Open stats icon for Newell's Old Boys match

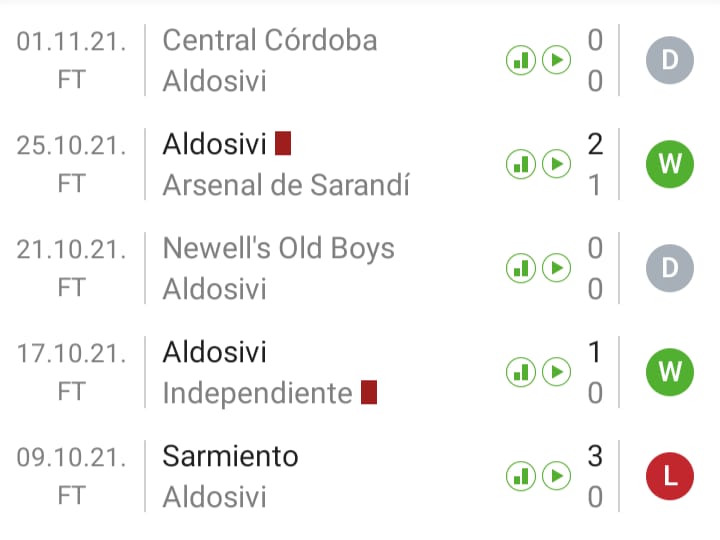(x=520, y=268)
